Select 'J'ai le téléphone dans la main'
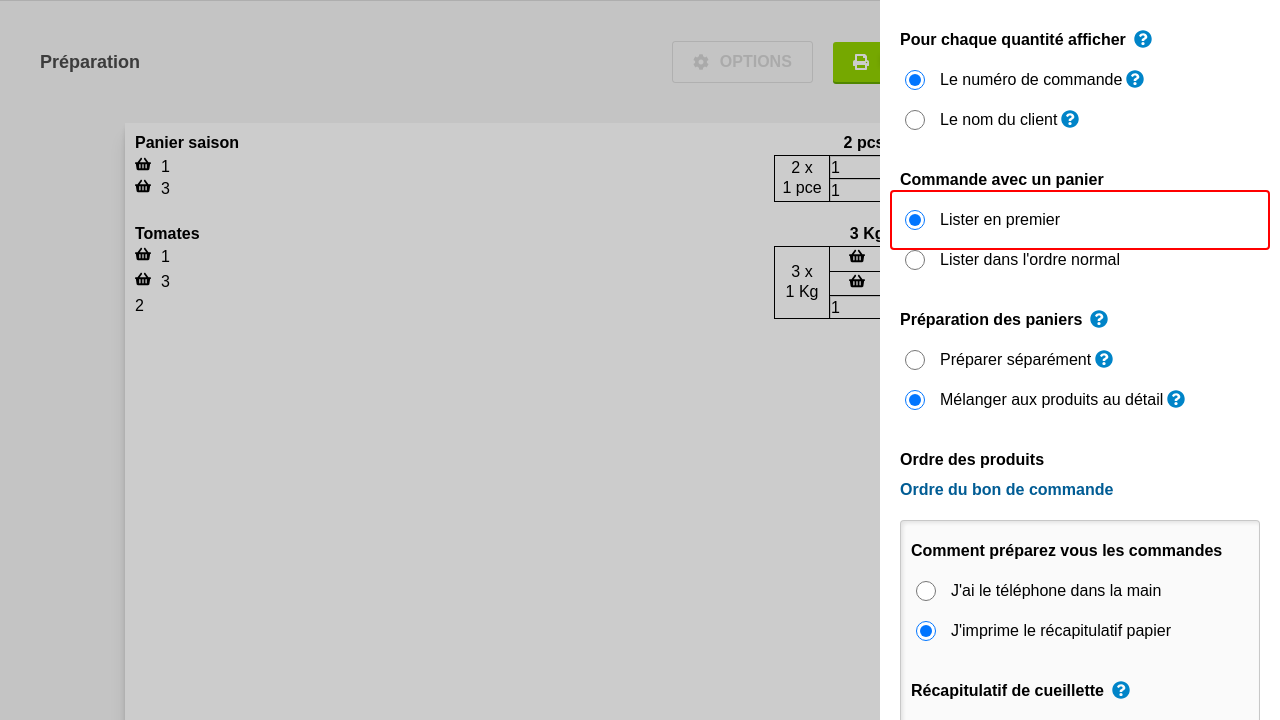This screenshot has height=720, width=1280. [926, 591]
